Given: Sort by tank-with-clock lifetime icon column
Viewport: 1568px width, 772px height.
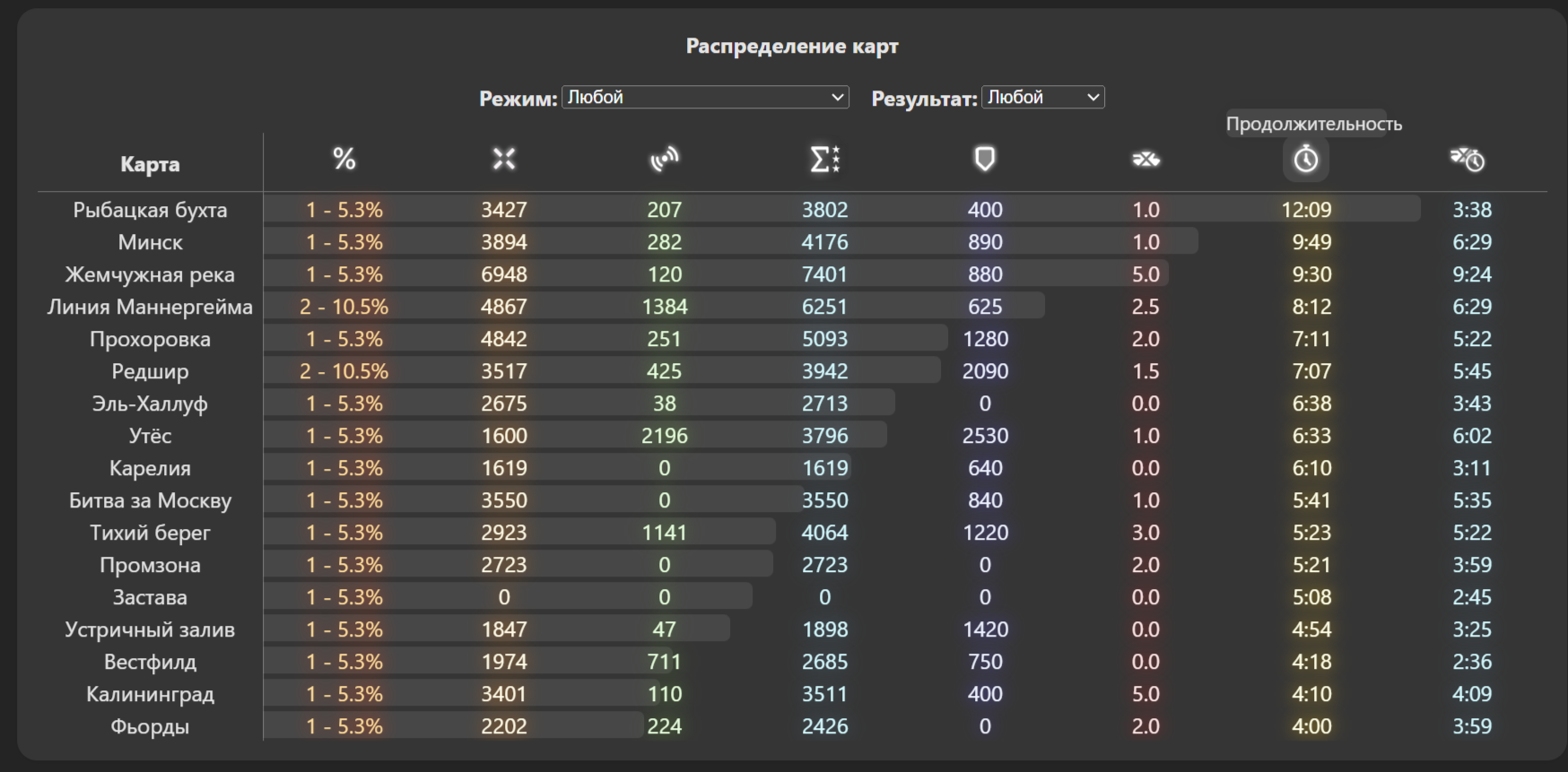Looking at the screenshot, I should click(1468, 160).
